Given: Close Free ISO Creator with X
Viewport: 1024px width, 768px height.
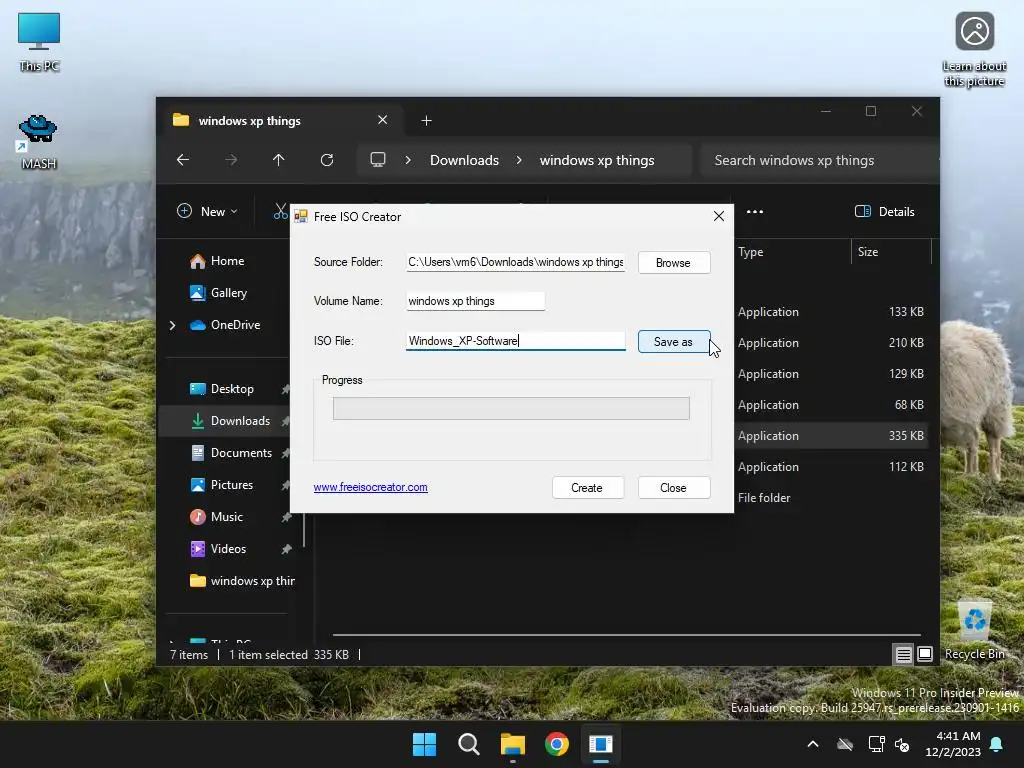Looking at the screenshot, I should point(718,216).
